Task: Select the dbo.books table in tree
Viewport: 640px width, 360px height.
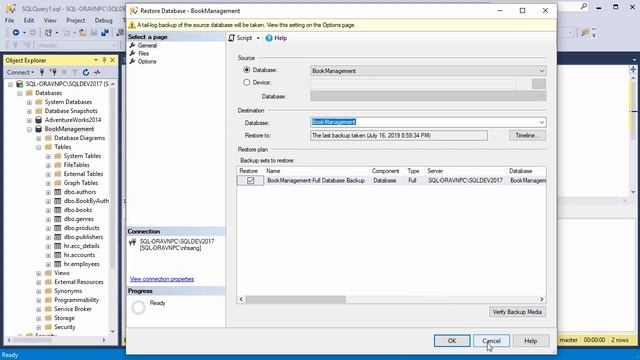Action: click(78, 210)
